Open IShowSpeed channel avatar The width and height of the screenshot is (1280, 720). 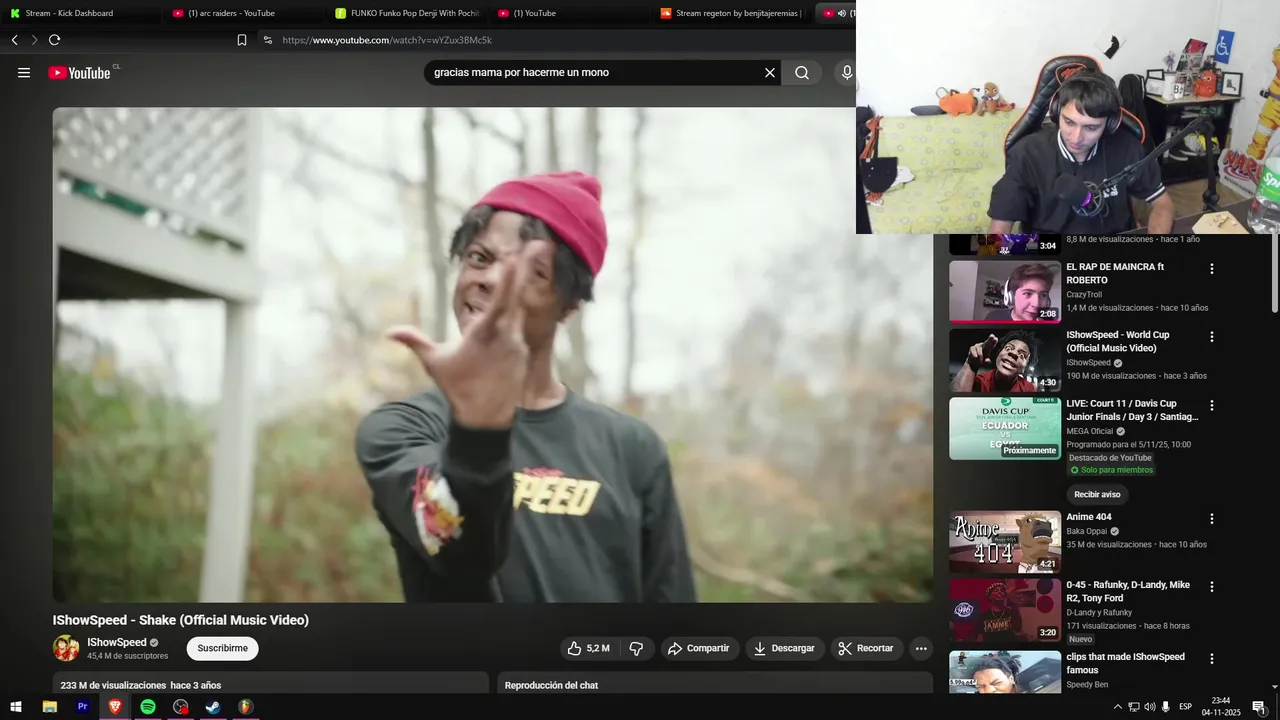click(66, 648)
